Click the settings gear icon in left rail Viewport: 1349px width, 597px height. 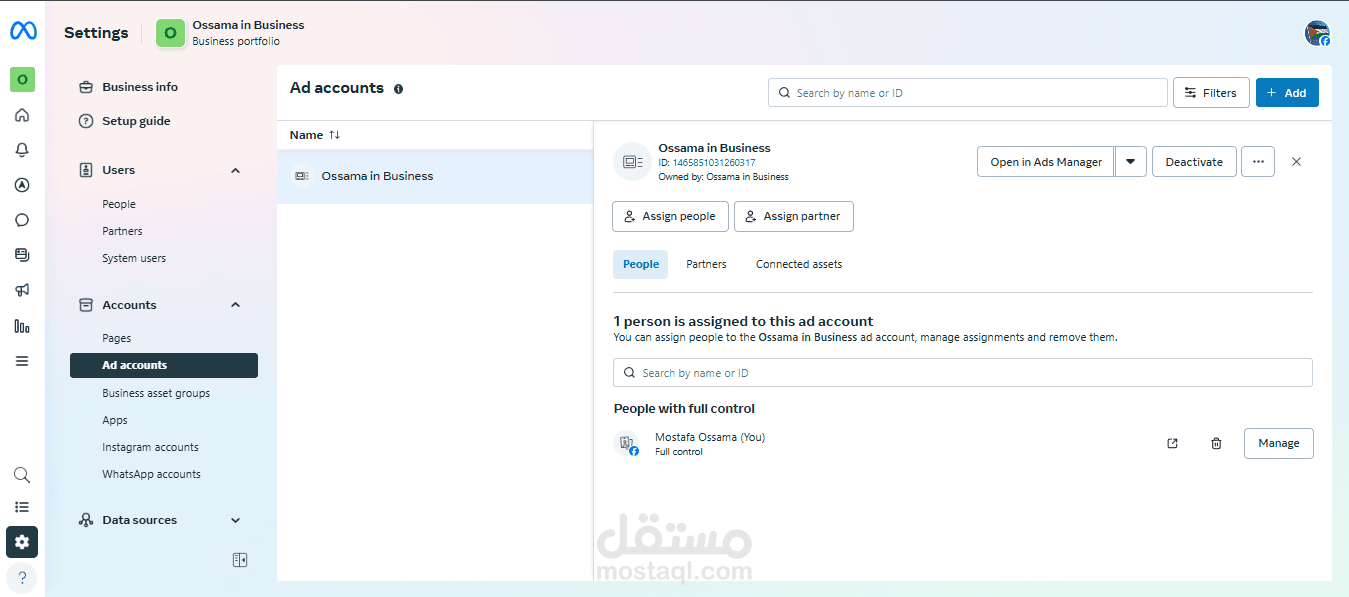pyautogui.click(x=22, y=542)
